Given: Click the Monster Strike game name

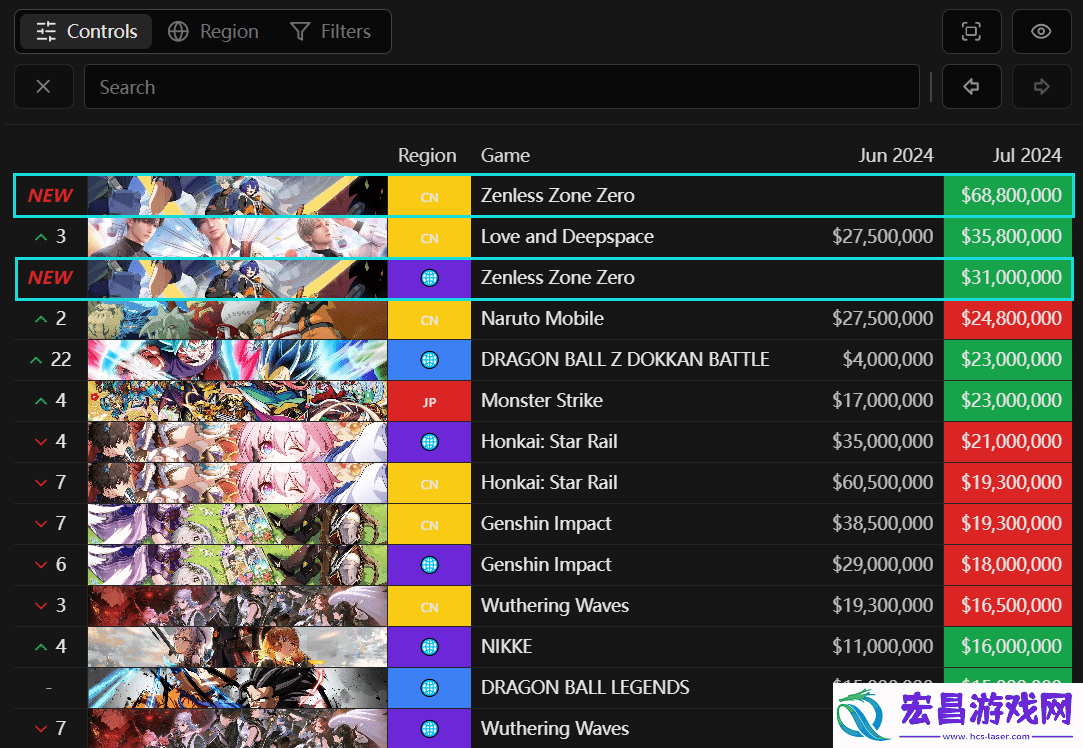Looking at the screenshot, I should (542, 401).
